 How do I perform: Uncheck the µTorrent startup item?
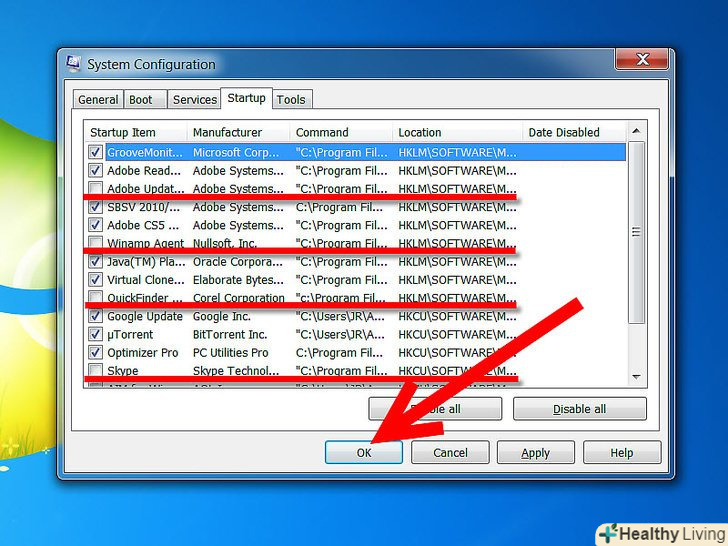pos(95,334)
